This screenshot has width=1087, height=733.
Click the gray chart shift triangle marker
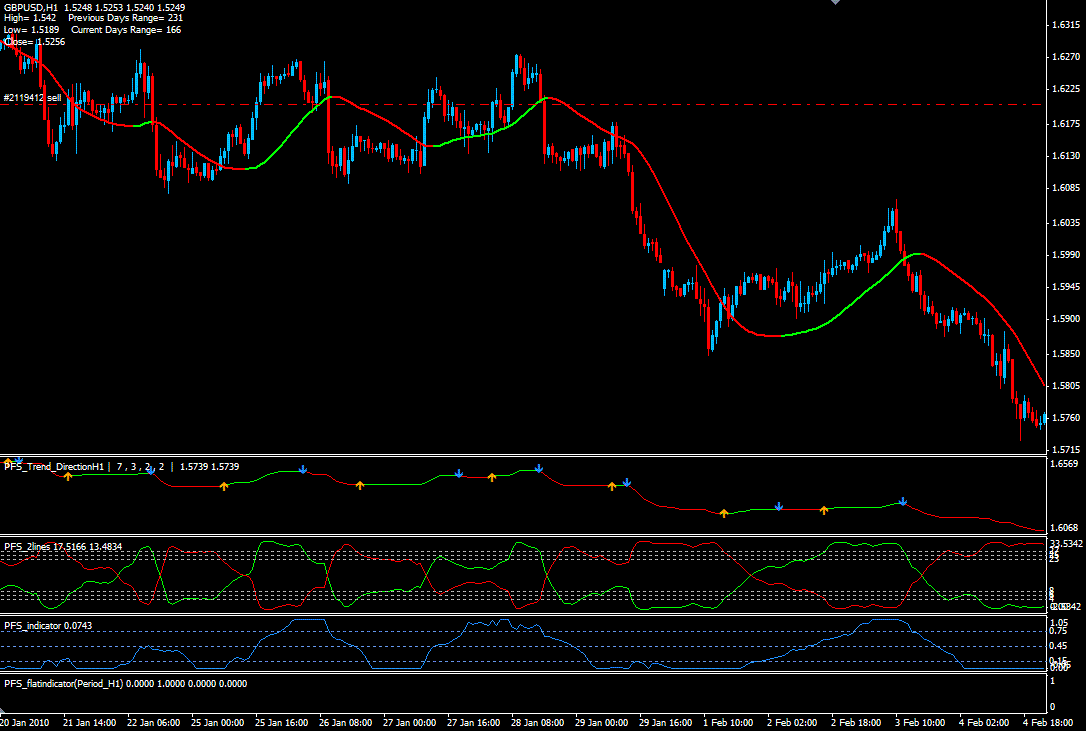point(836,4)
